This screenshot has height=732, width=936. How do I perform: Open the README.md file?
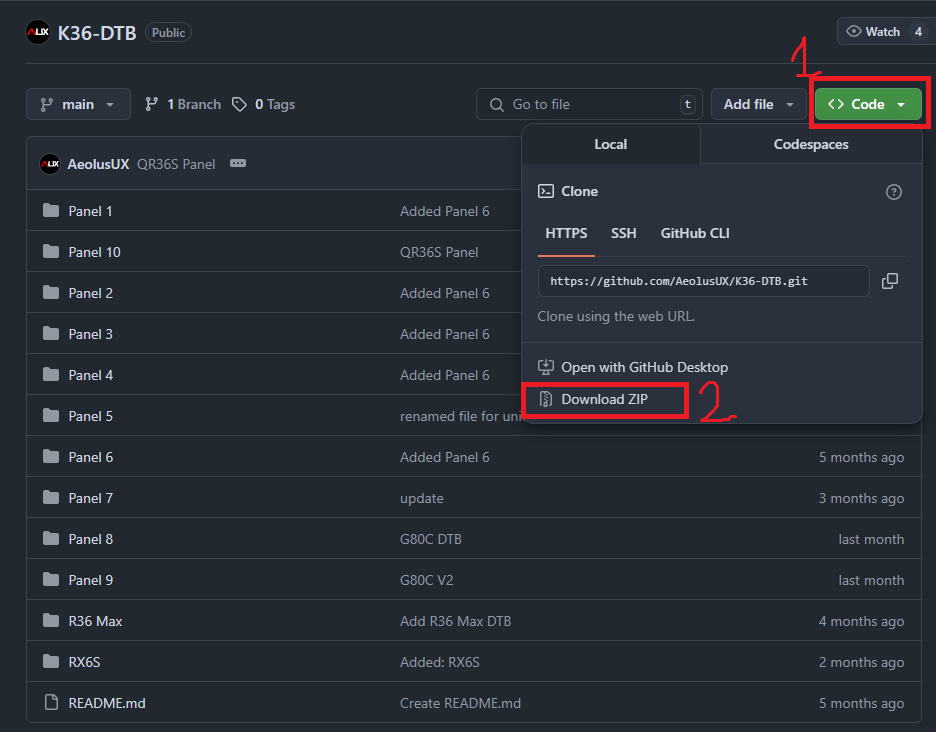[x=107, y=703]
